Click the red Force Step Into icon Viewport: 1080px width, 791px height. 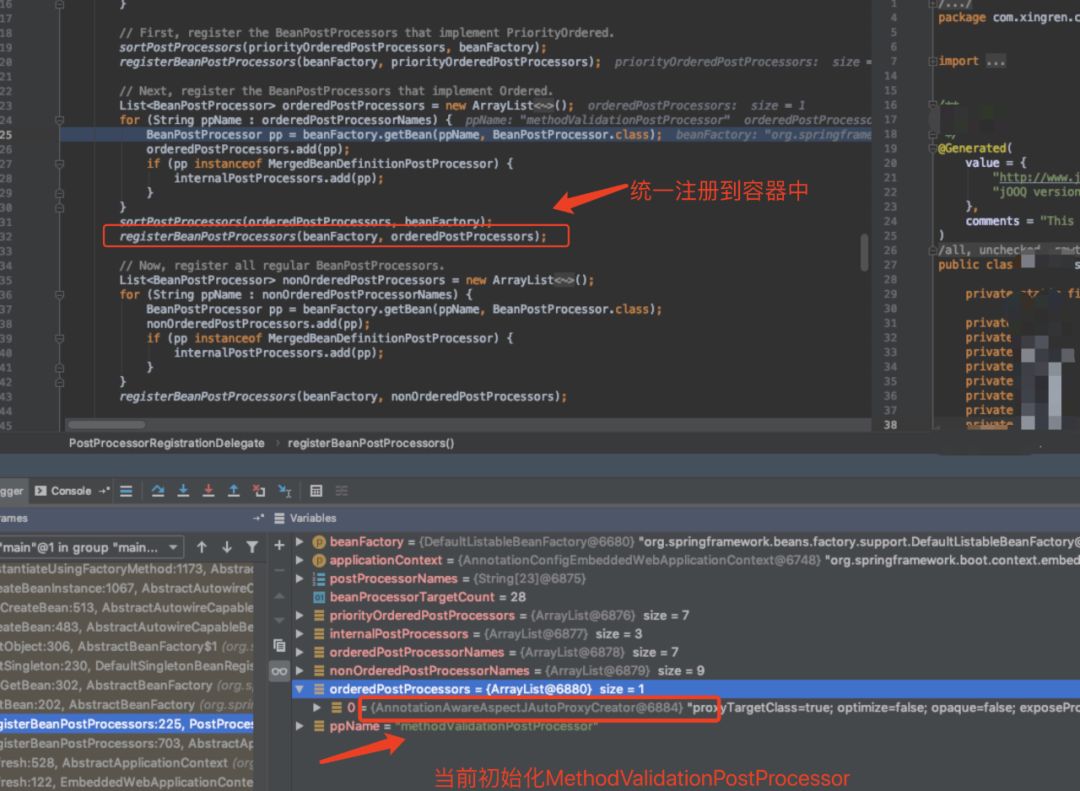pos(208,491)
